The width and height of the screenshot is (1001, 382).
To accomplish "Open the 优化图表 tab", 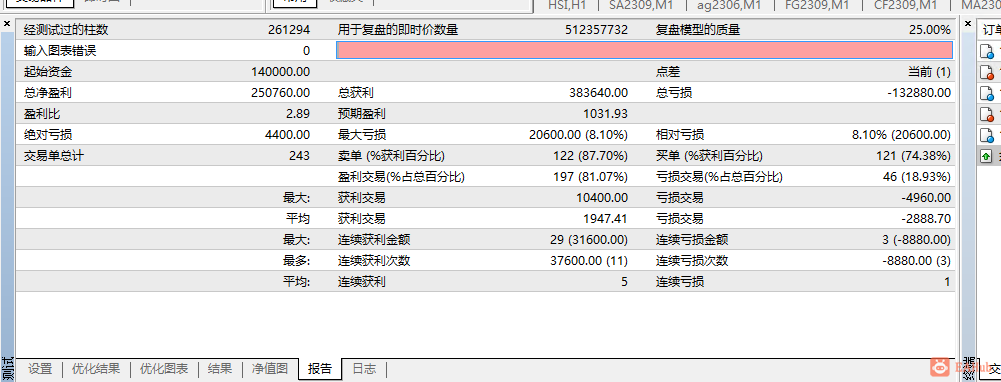I will coord(165,369).
